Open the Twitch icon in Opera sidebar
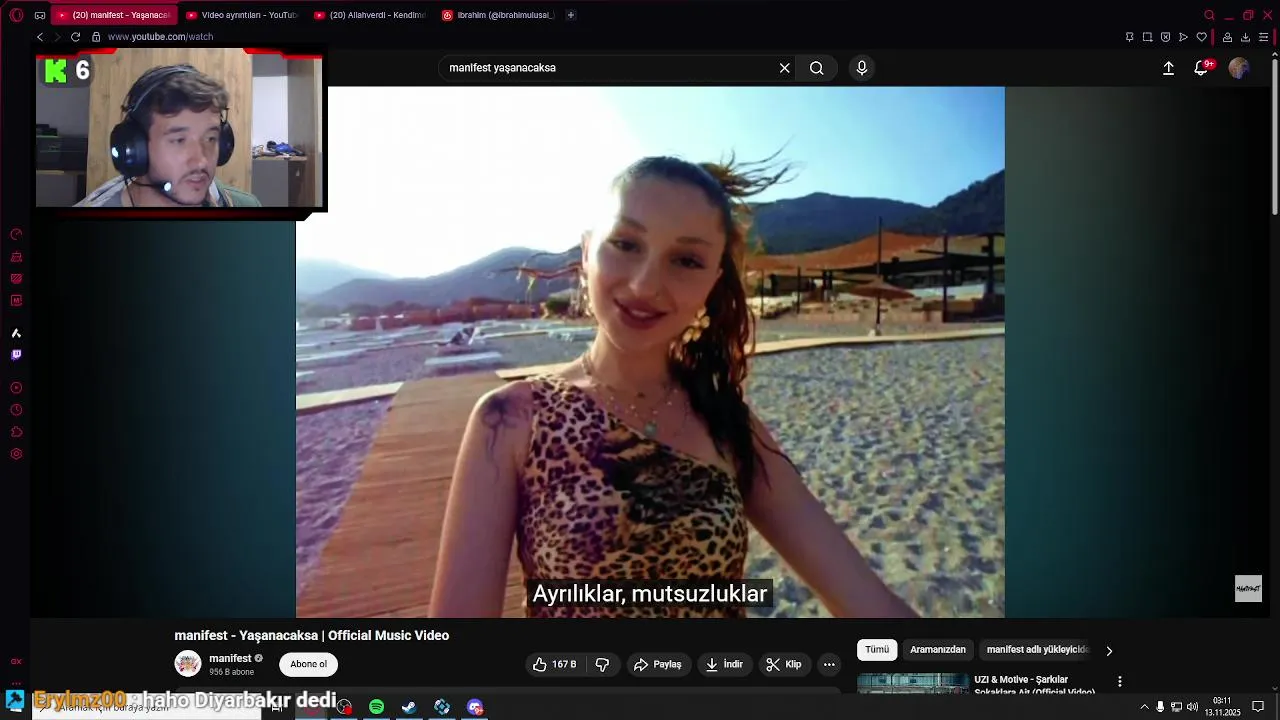Screen dimensions: 1280x720 (16, 355)
